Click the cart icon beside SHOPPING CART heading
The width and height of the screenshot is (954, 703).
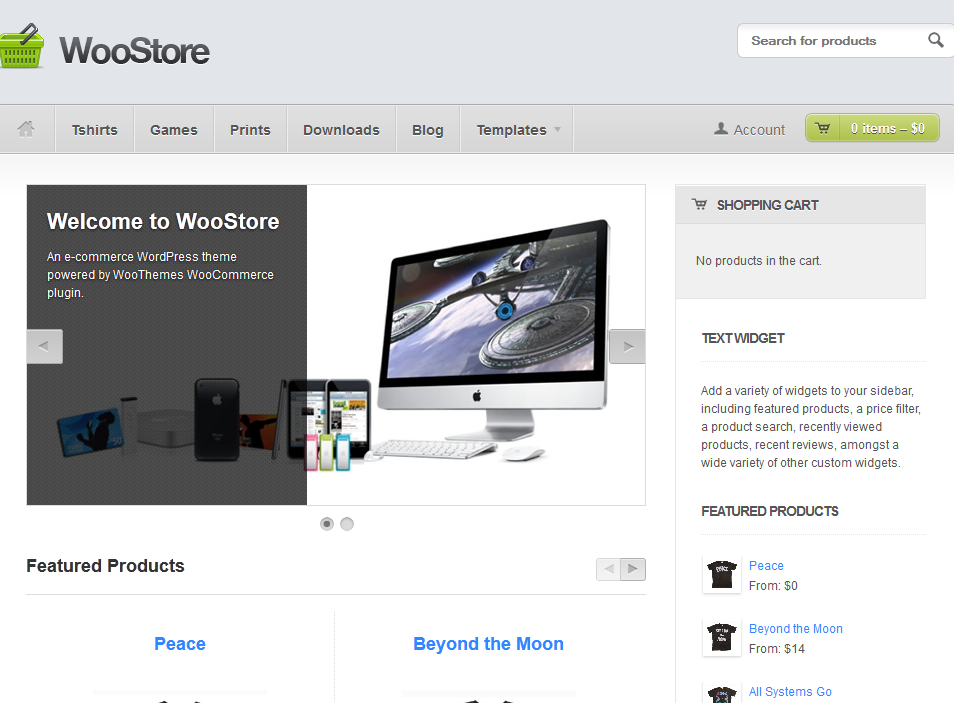[700, 205]
